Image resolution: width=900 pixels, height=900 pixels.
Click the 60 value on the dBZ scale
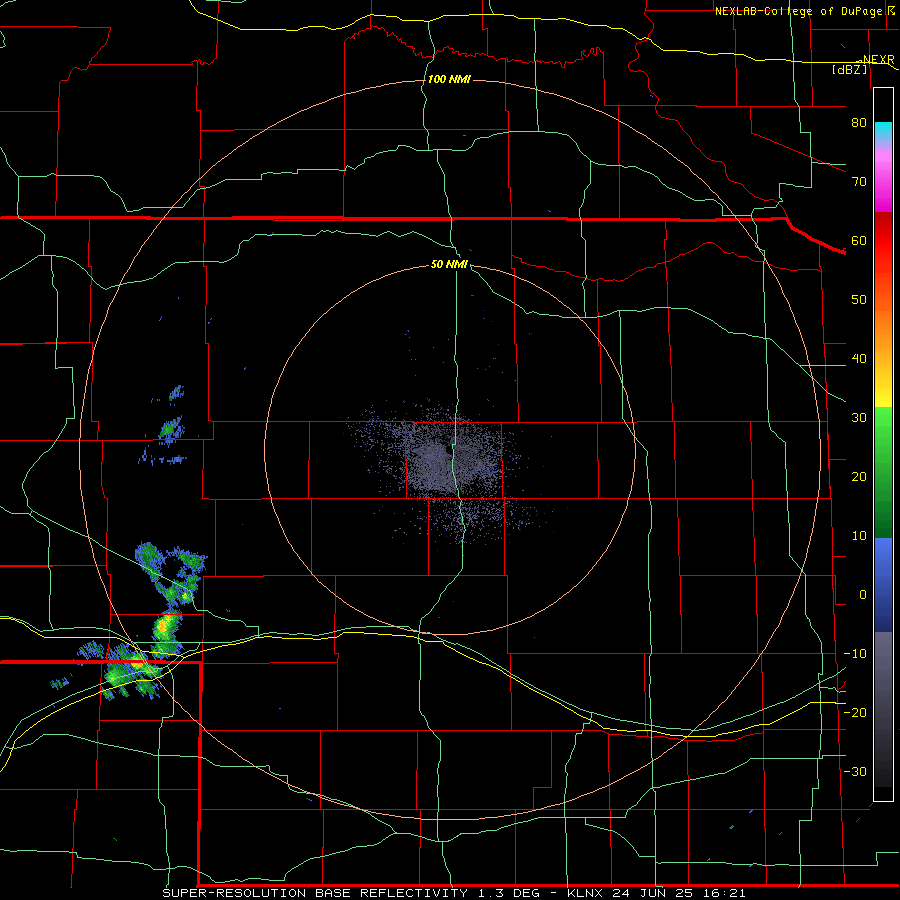[859, 240]
